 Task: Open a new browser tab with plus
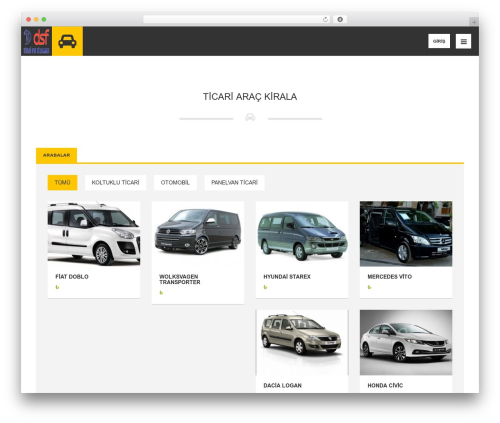[x=474, y=22]
